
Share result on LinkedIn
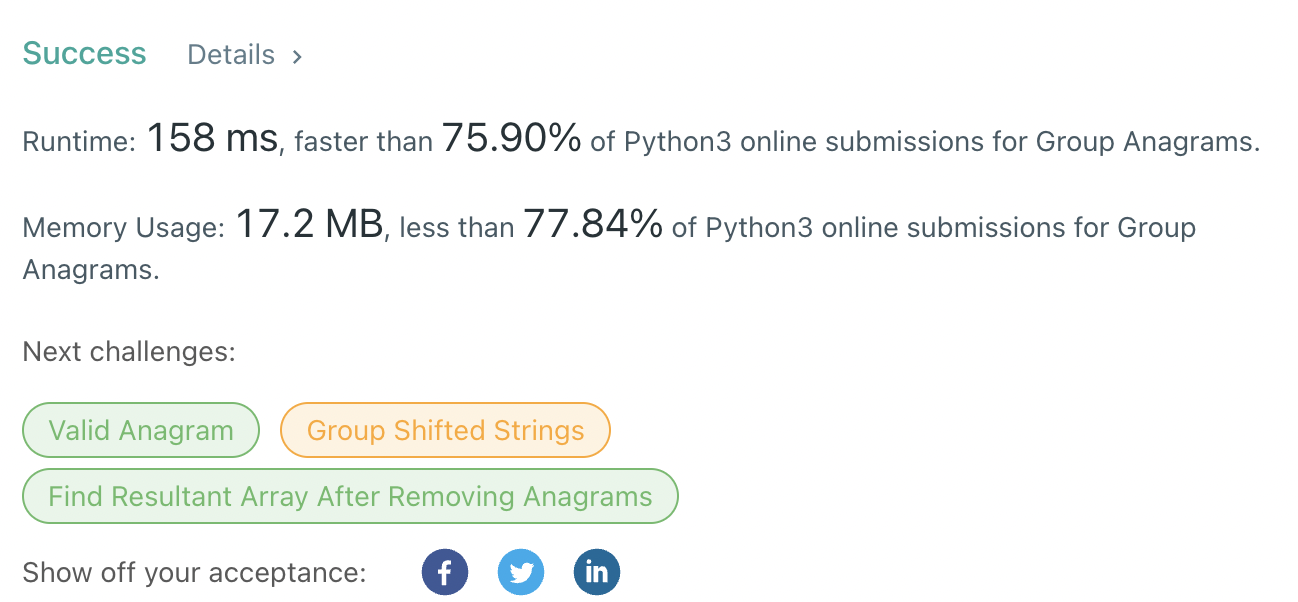pos(597,573)
